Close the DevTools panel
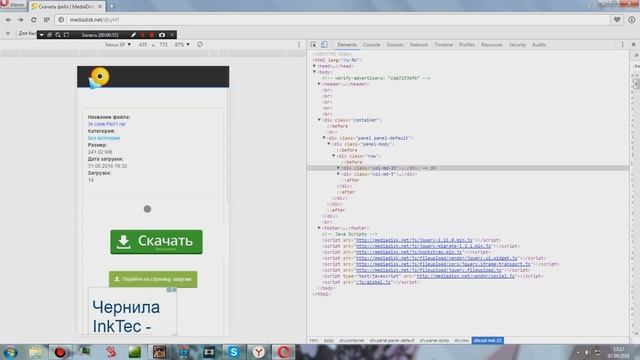This screenshot has width=640, height=360. coord(633,44)
